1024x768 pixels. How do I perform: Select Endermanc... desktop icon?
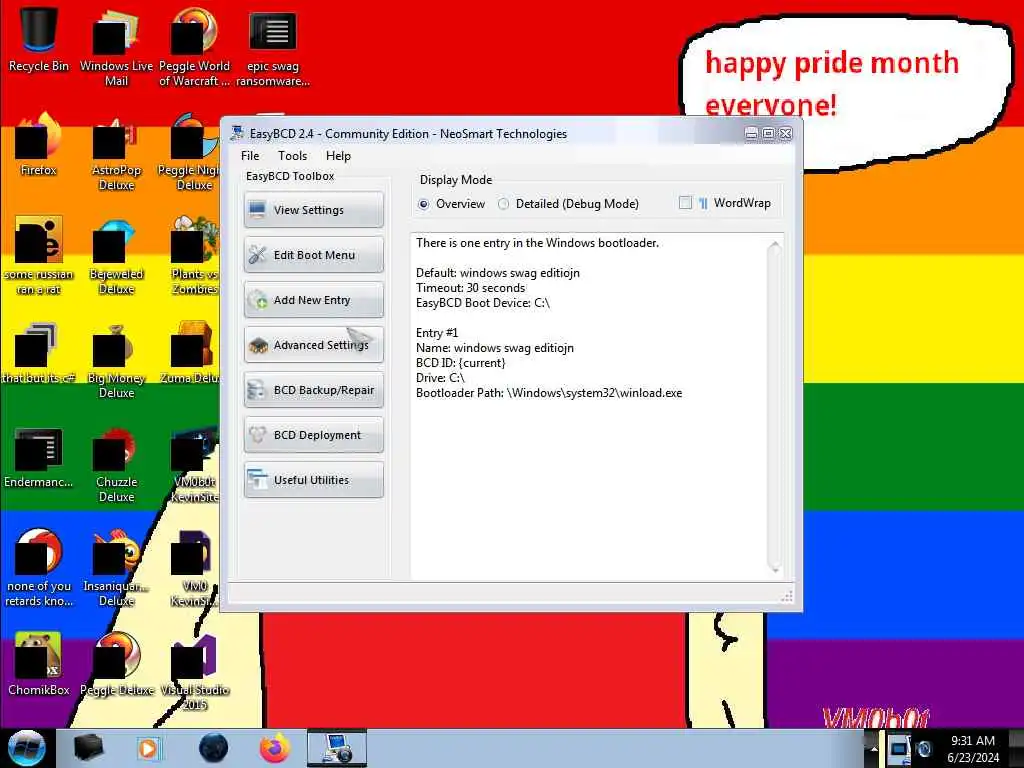(39, 457)
